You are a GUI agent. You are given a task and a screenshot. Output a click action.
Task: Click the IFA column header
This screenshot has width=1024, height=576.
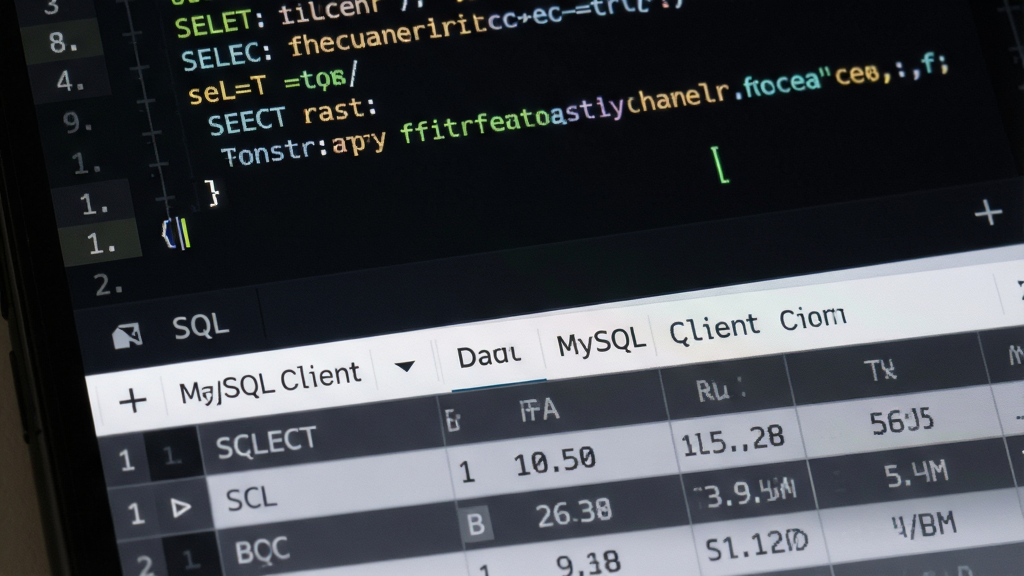[x=540, y=410]
